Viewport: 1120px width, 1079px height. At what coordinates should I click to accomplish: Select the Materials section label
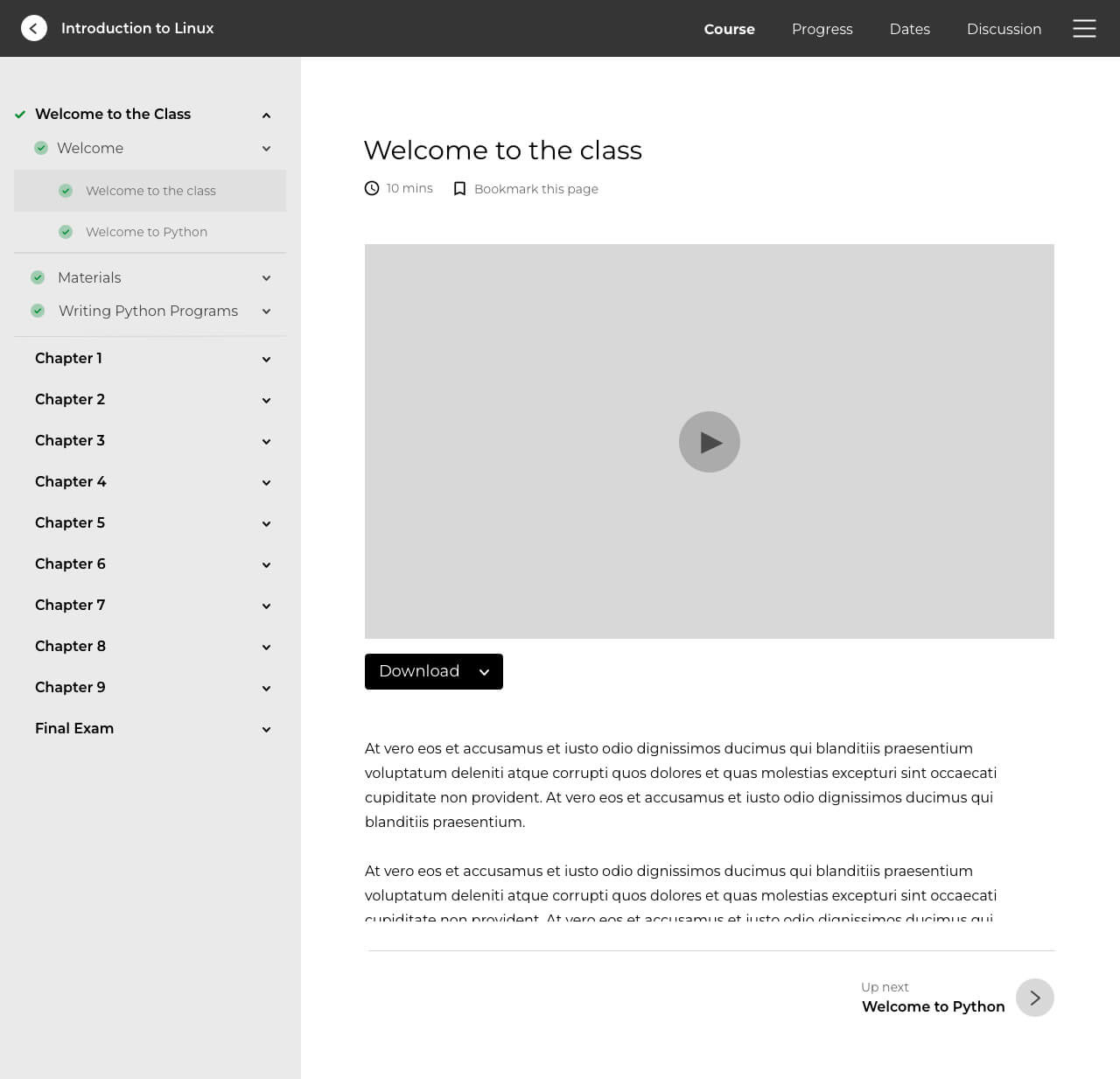(89, 277)
